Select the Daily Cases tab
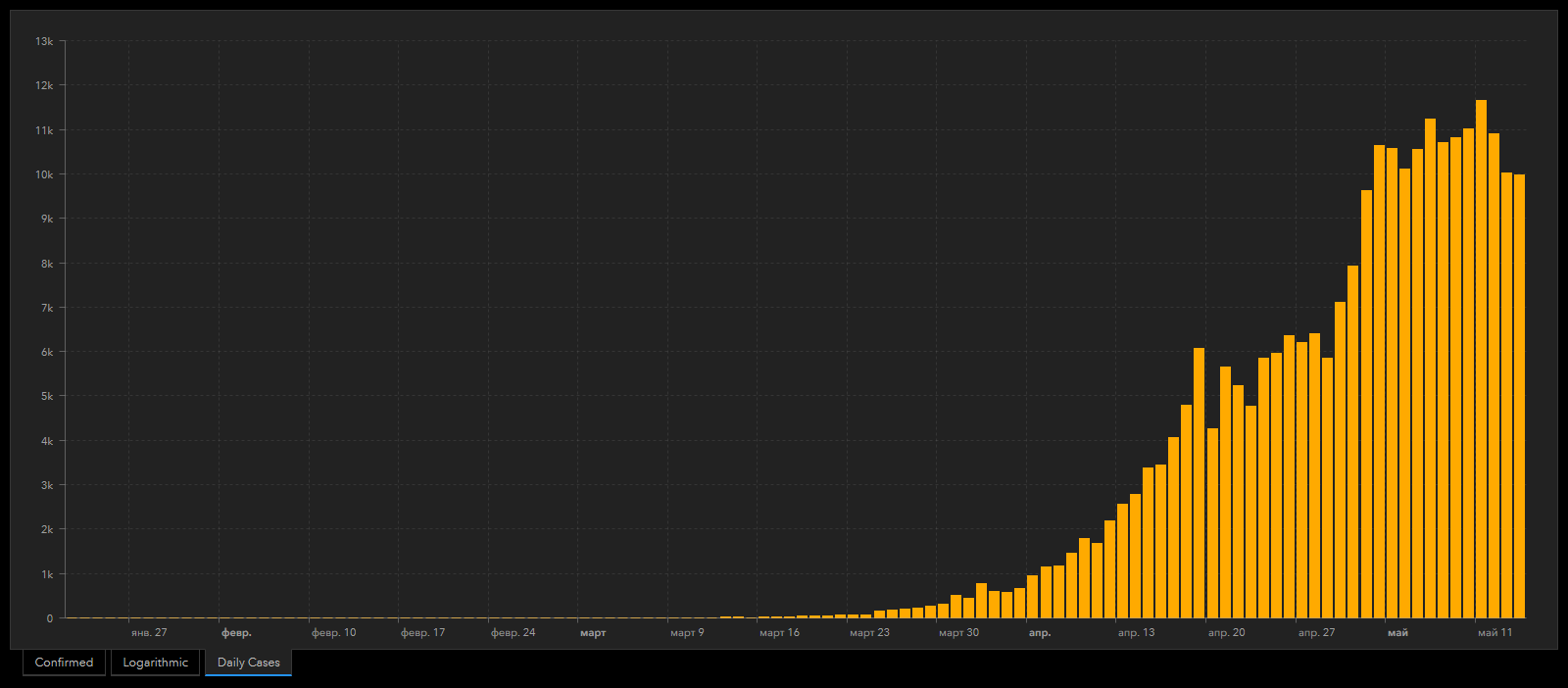The height and width of the screenshot is (688, 1568). pyautogui.click(x=248, y=663)
